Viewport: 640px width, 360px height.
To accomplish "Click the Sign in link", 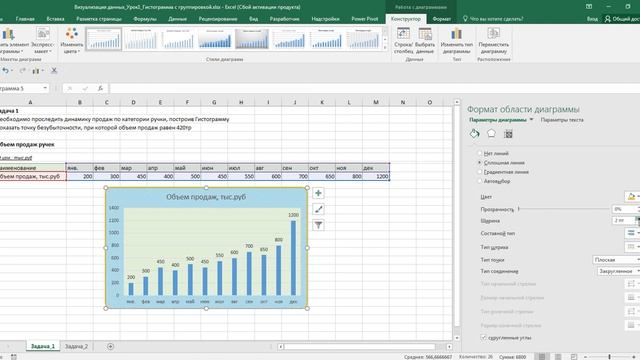I will pos(592,19).
